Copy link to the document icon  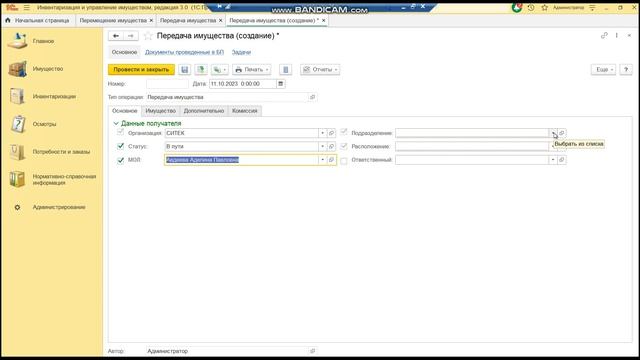604,36
